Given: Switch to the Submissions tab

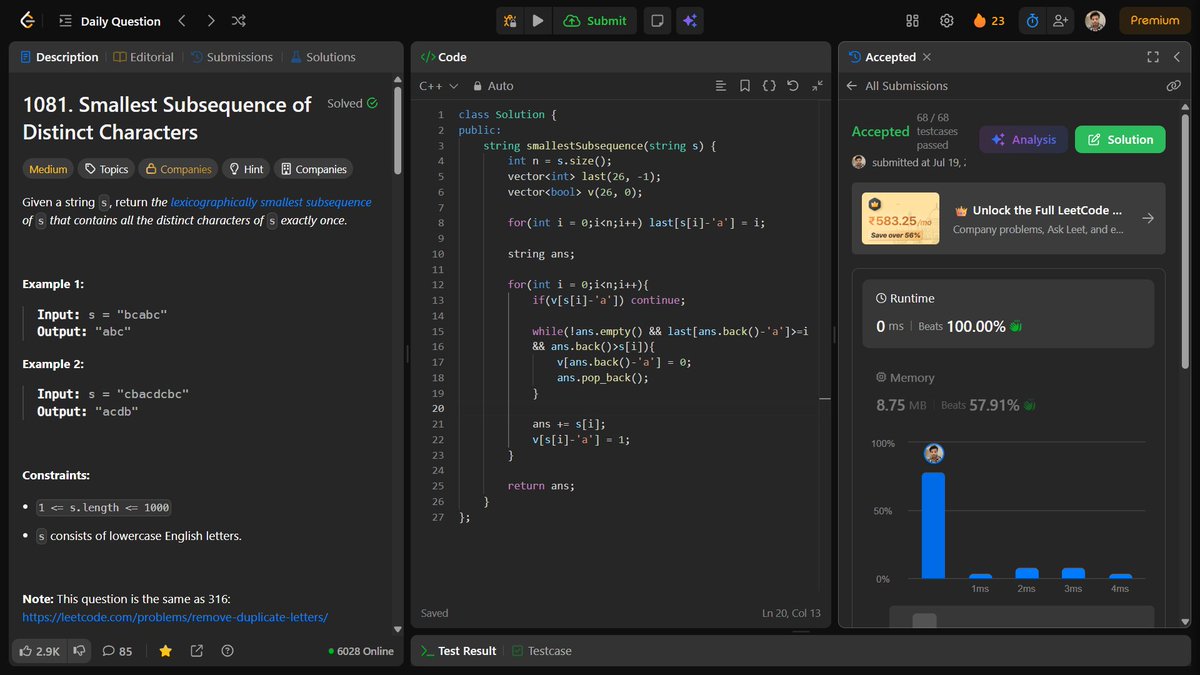Looking at the screenshot, I should pyautogui.click(x=231, y=57).
